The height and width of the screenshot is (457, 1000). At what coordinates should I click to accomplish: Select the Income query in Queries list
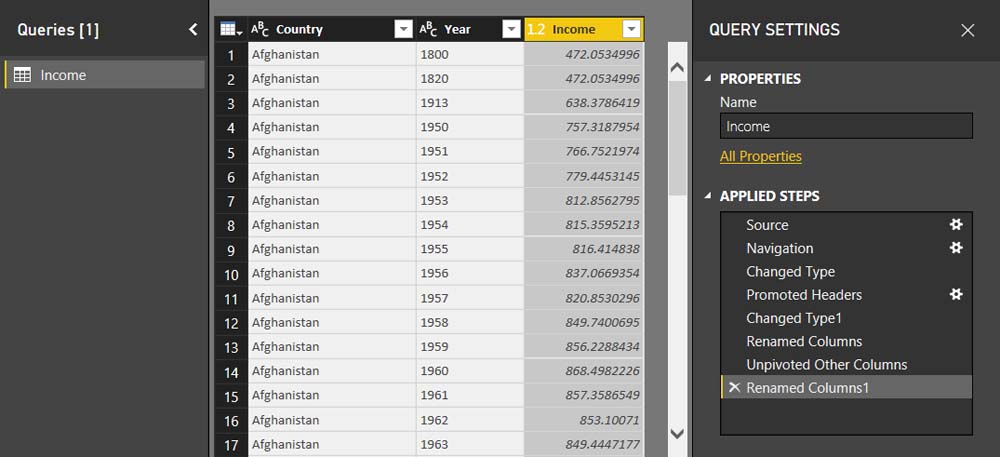coord(63,75)
